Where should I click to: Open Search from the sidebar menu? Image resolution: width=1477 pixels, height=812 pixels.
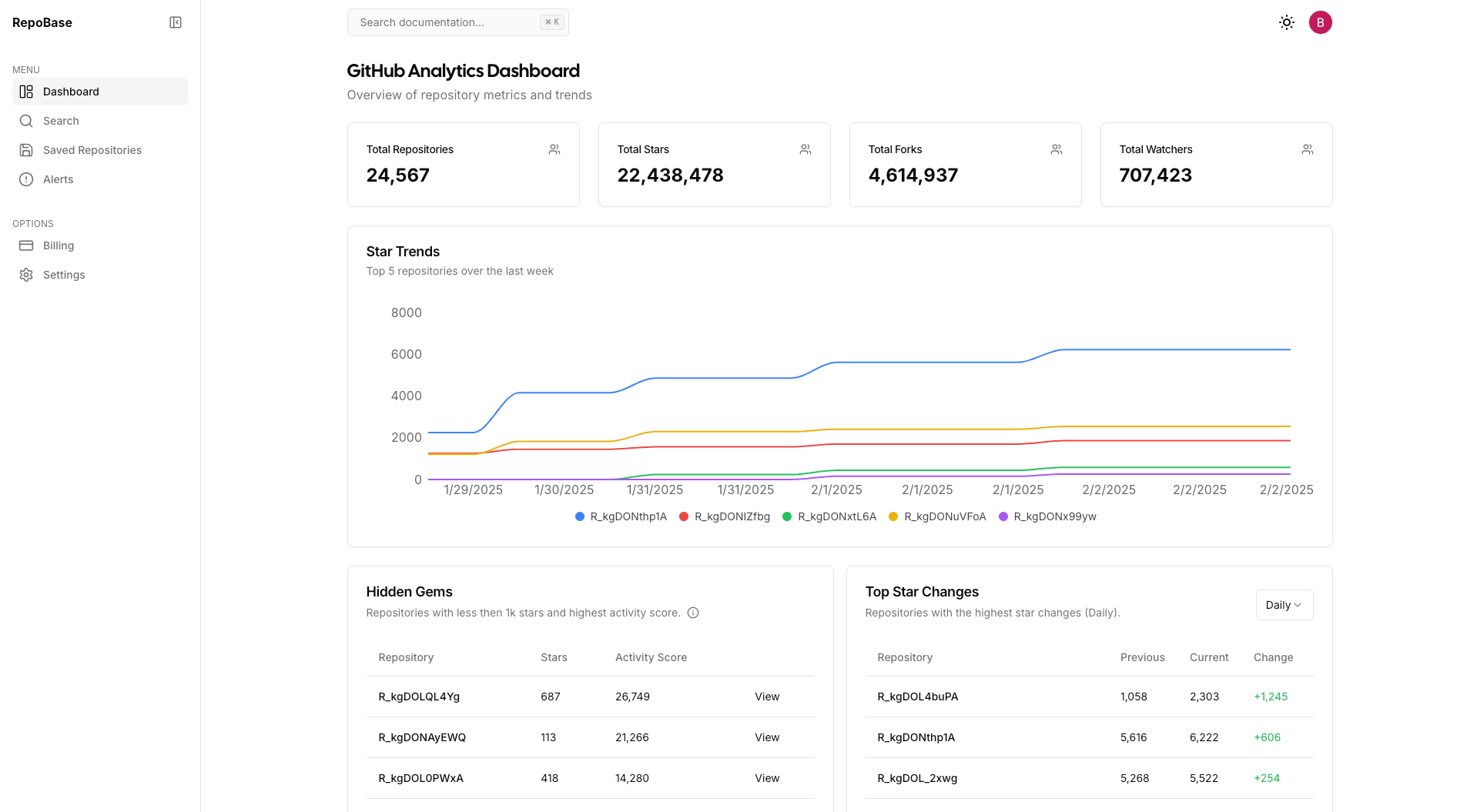point(61,121)
